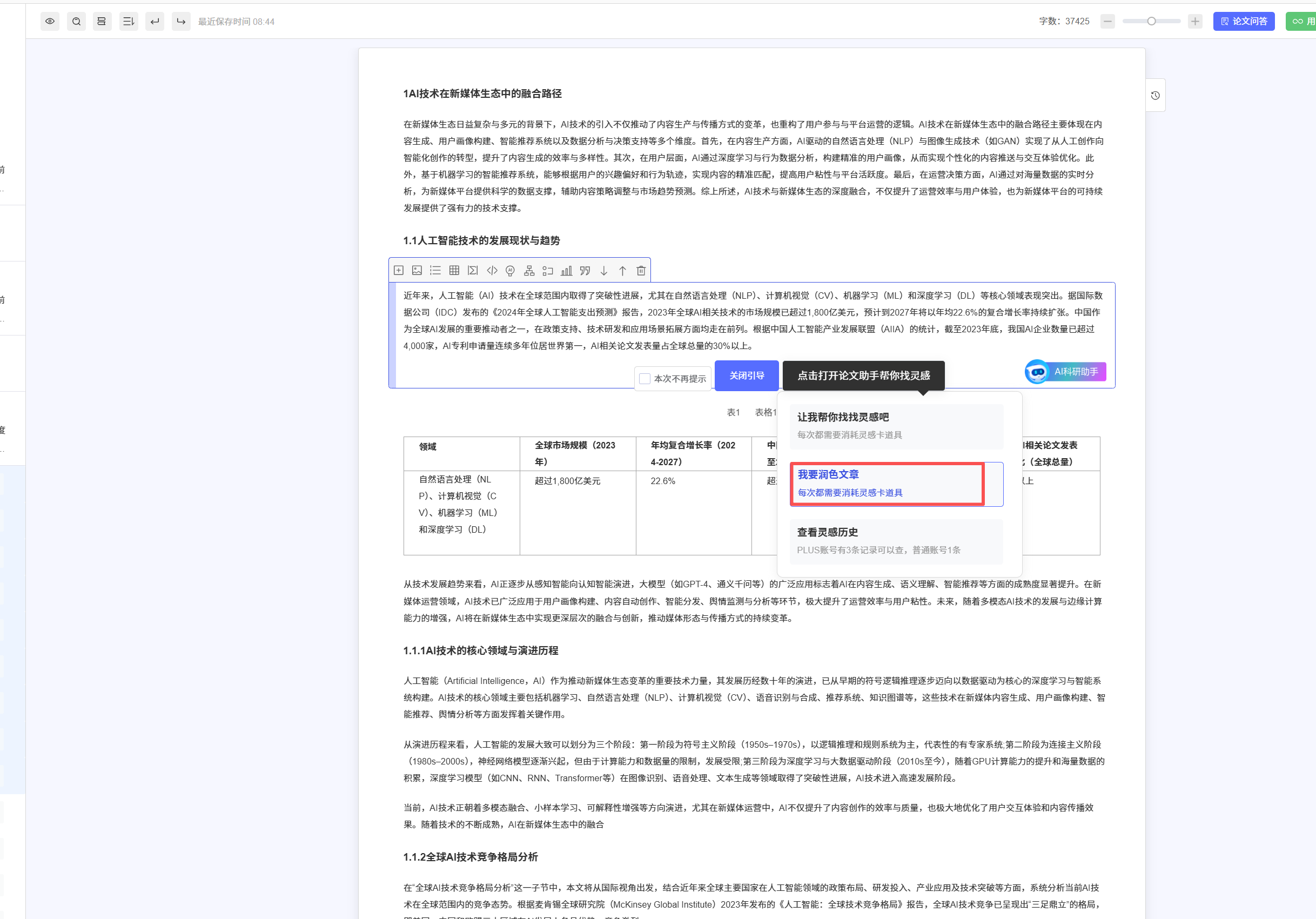Click the undo arrow button

(x=155, y=21)
